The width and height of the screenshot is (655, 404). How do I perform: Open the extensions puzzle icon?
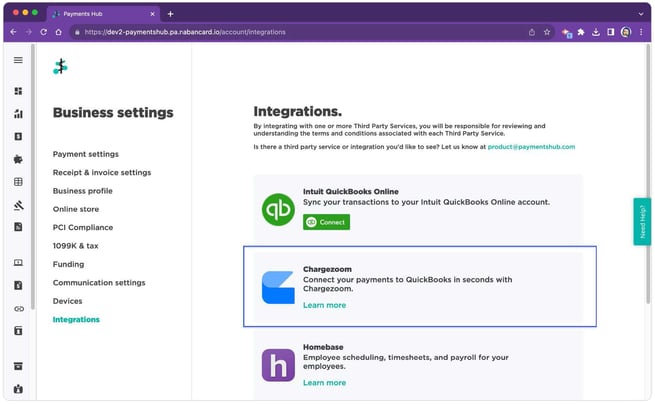[x=581, y=32]
